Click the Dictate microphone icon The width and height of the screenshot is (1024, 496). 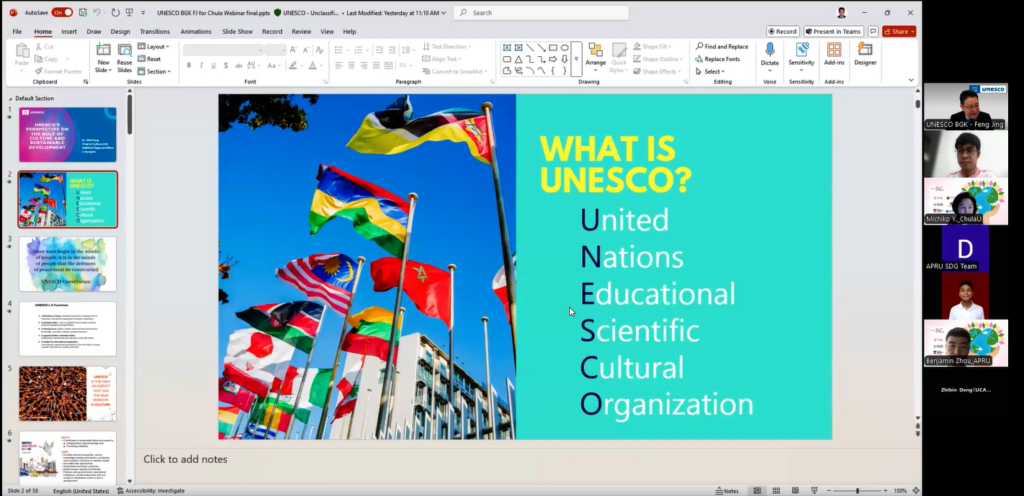770,50
